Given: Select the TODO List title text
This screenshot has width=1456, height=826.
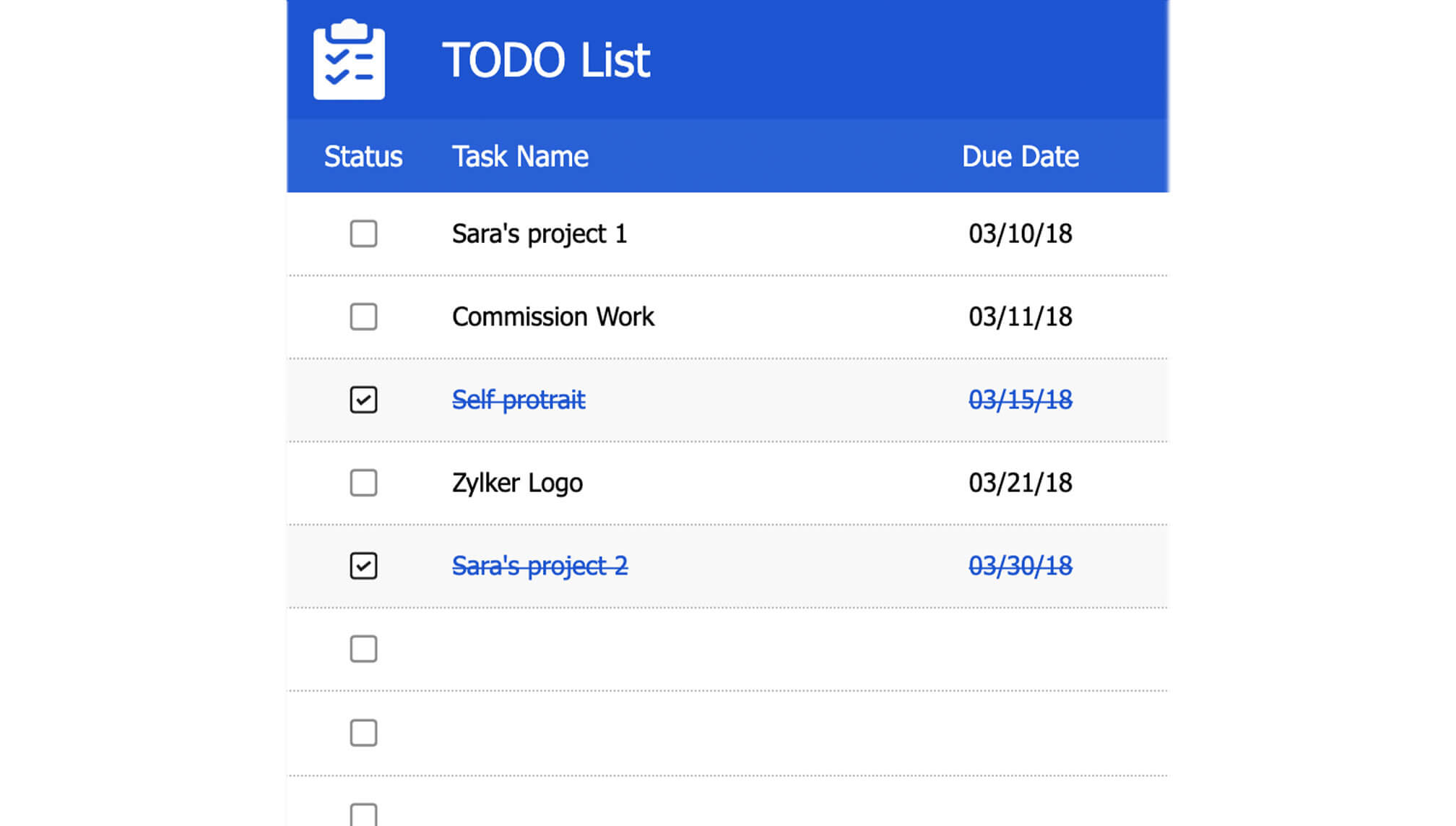Looking at the screenshot, I should 546,60.
